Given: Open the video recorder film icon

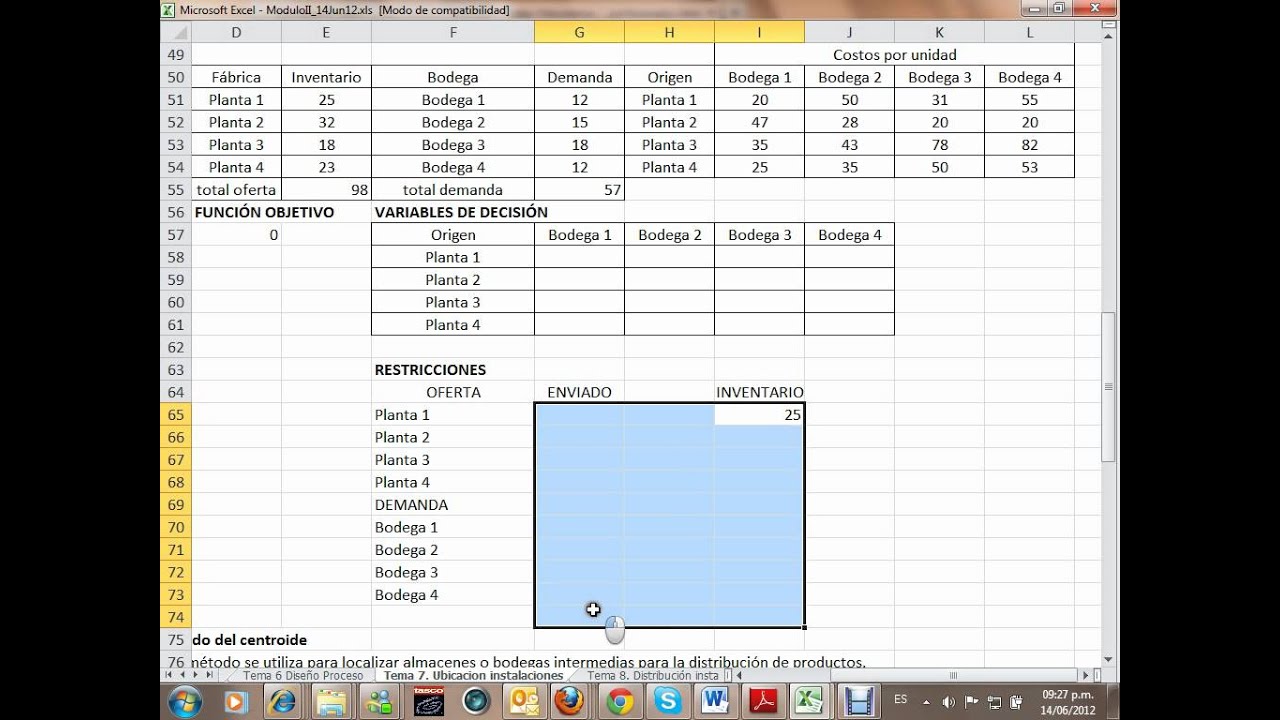Looking at the screenshot, I should click(x=858, y=702).
